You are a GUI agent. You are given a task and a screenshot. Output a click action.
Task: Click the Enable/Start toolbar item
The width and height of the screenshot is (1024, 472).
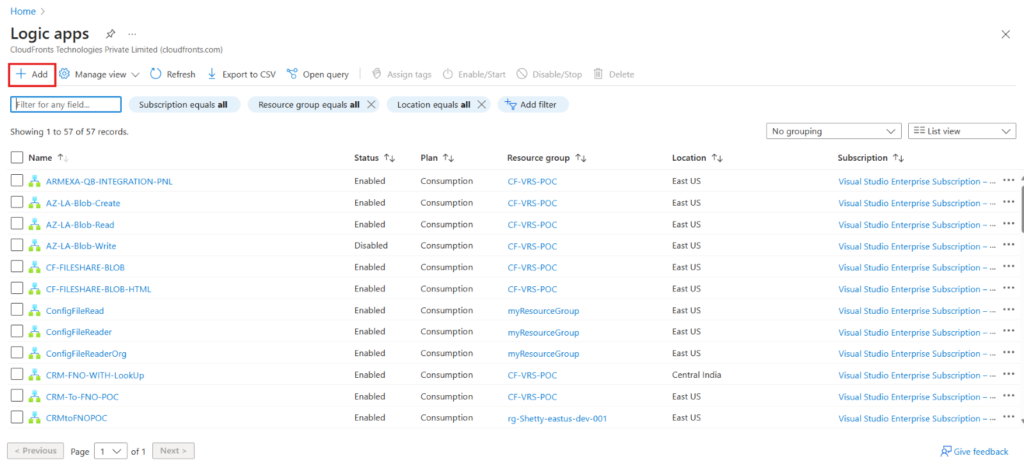click(x=474, y=74)
